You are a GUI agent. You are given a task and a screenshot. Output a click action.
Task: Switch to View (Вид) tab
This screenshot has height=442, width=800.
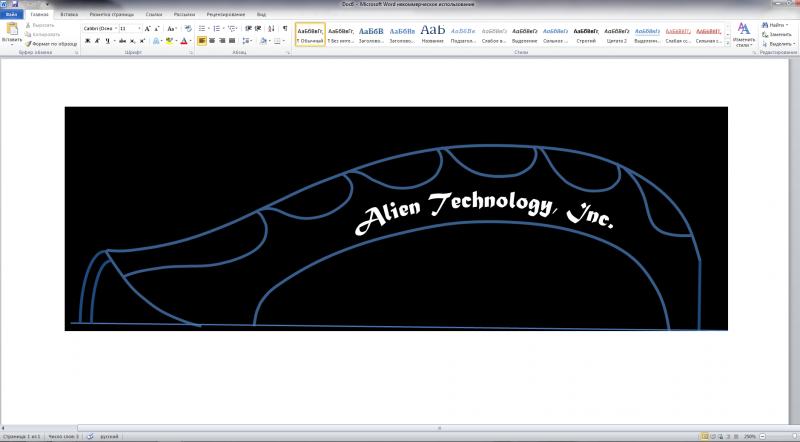tap(261, 14)
